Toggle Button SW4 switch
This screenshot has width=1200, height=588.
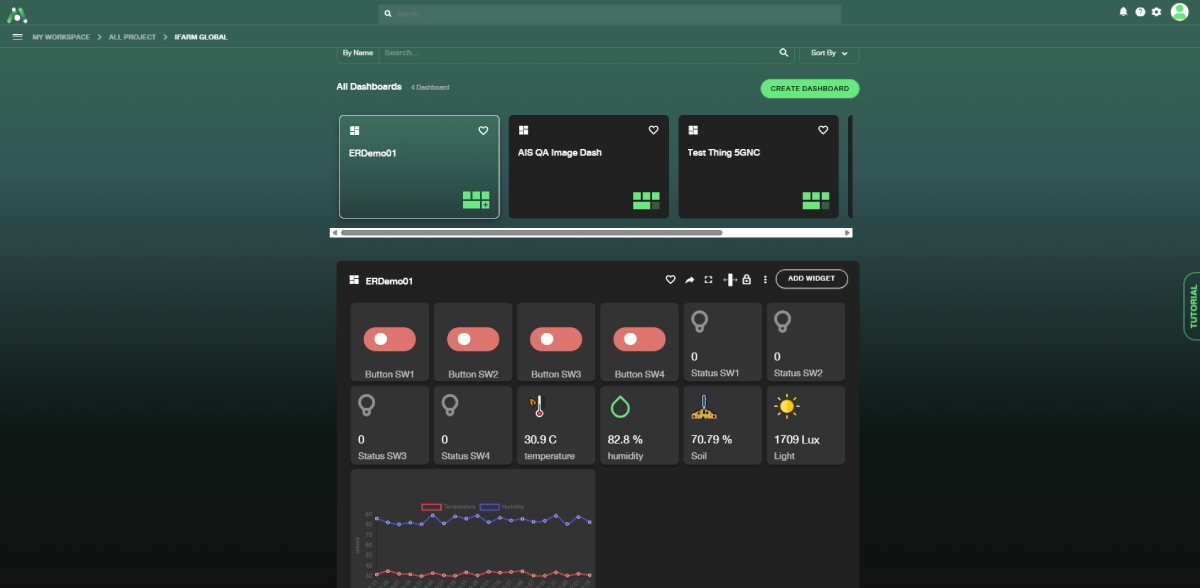638,340
